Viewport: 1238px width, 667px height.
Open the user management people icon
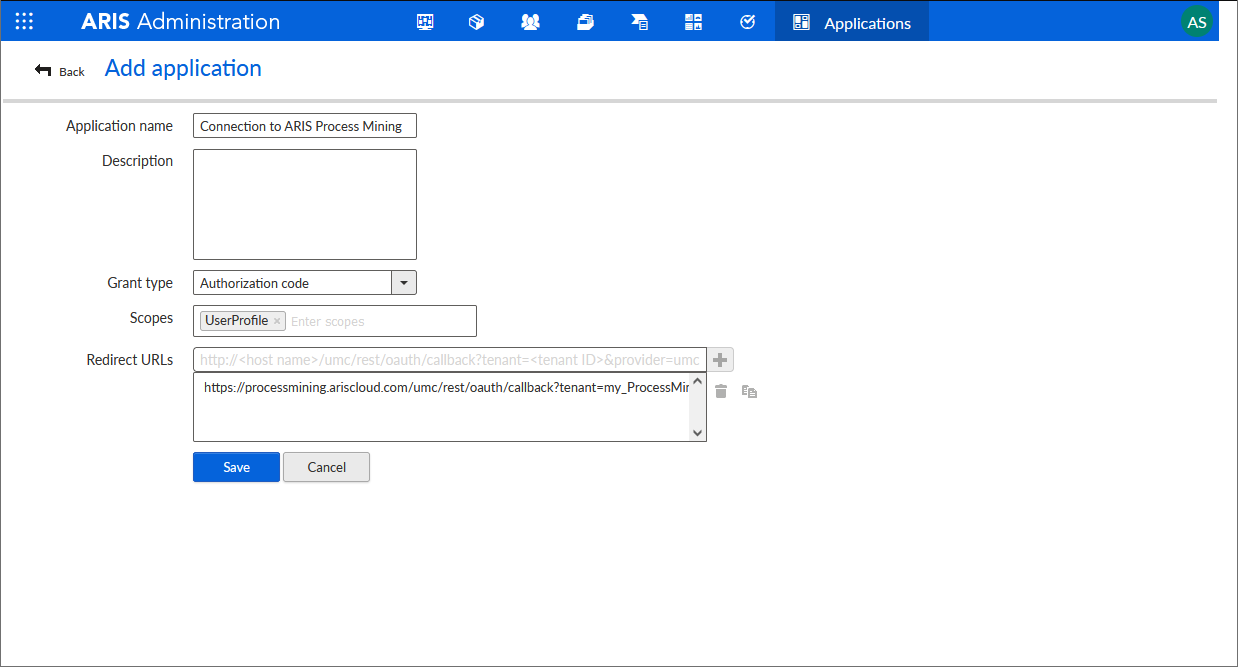coord(531,22)
